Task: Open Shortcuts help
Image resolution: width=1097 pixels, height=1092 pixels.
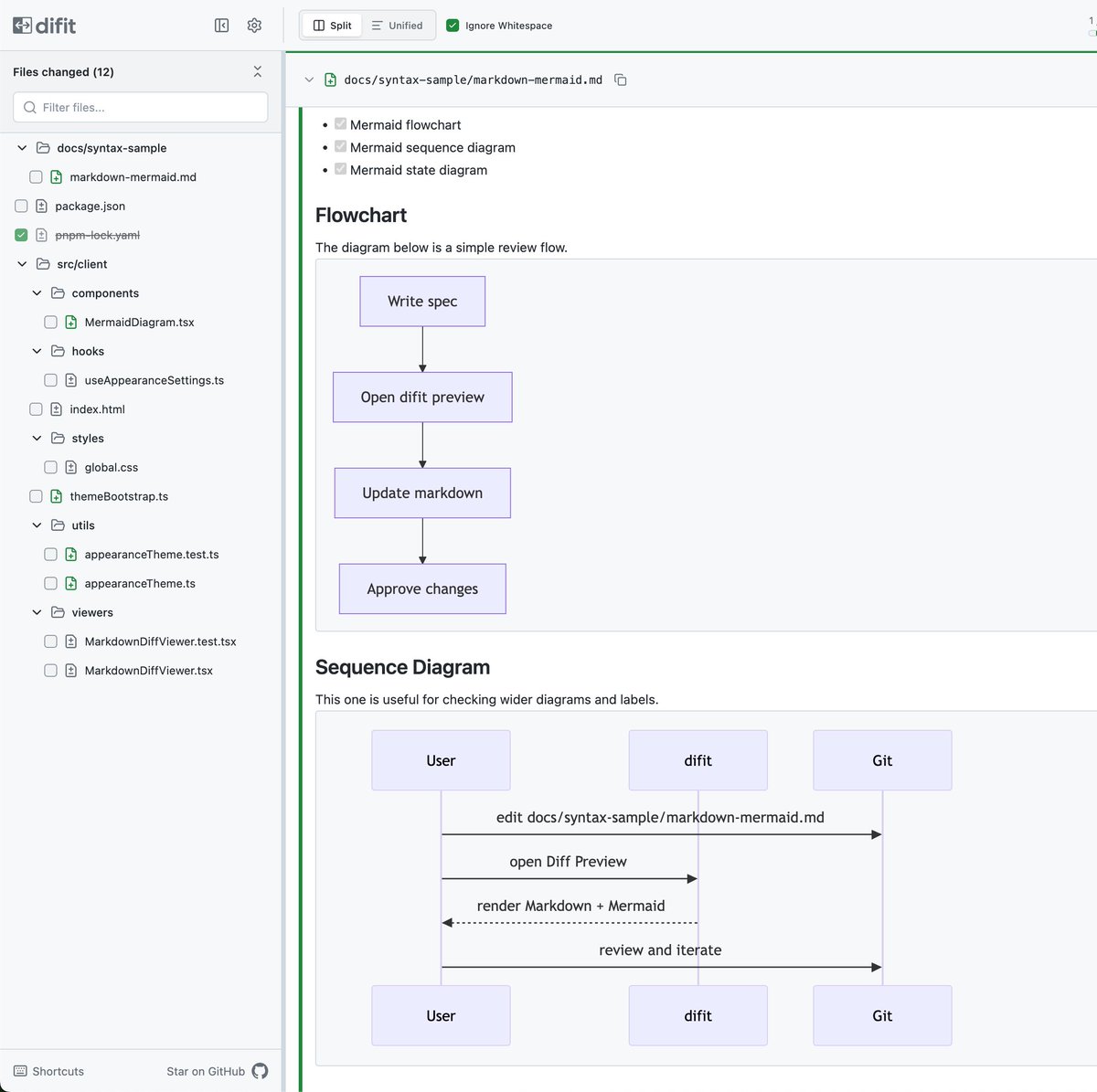Action: click(x=48, y=1071)
